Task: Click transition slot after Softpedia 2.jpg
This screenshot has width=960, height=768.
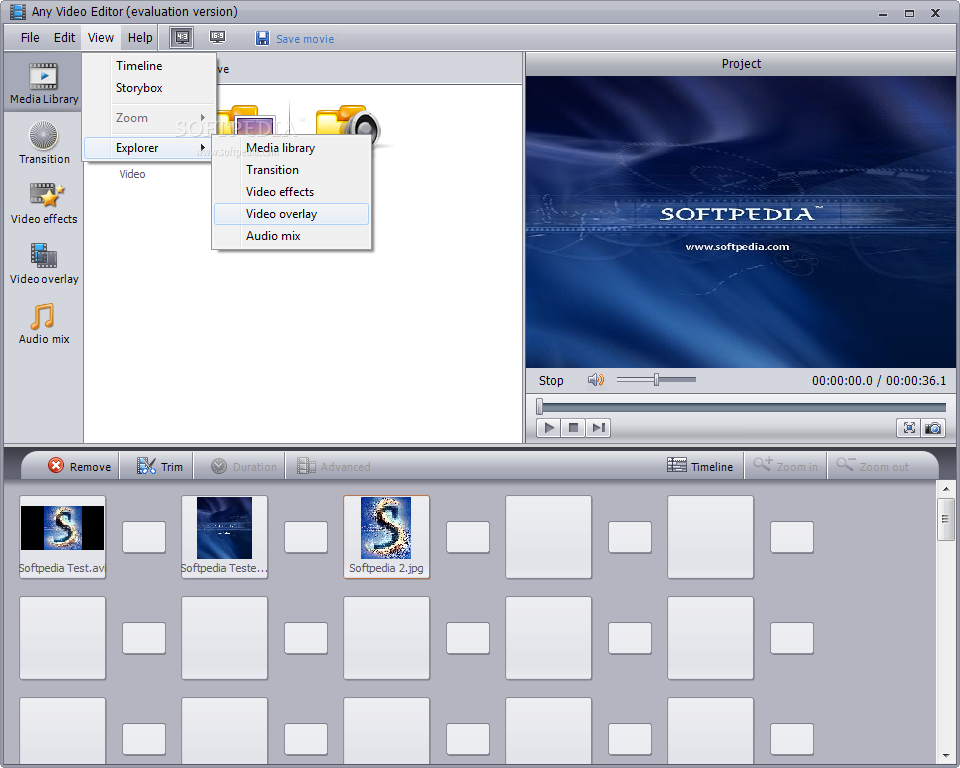Action: [x=468, y=537]
